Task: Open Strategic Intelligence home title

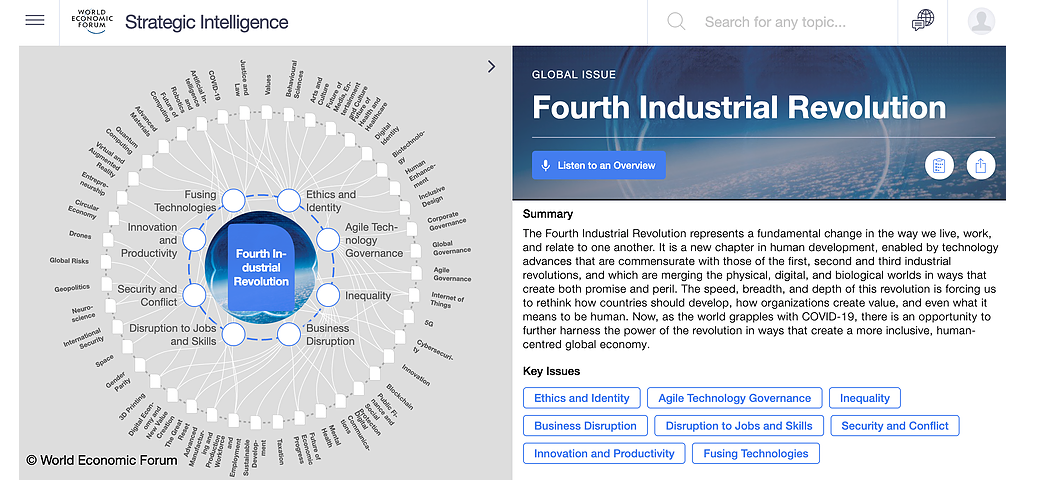Action: [x=207, y=22]
